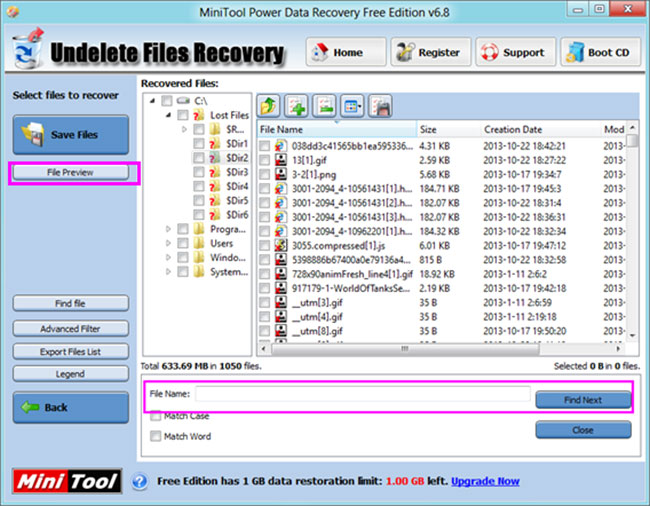650x506 pixels.
Task: Expand the Progra... folder node
Action: point(168,229)
